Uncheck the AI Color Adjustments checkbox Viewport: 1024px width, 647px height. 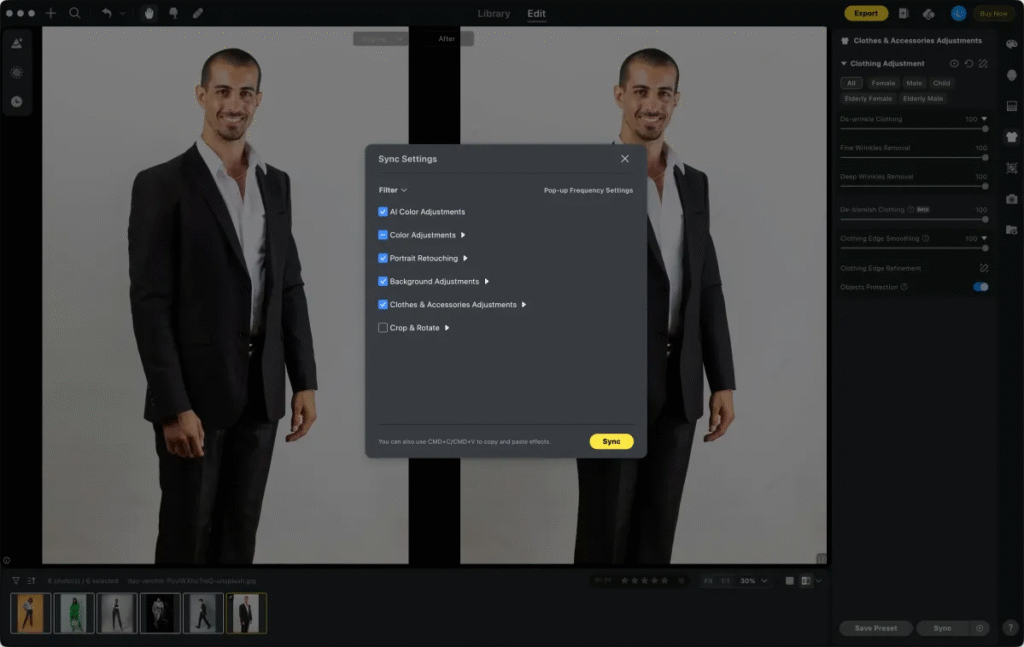click(383, 212)
